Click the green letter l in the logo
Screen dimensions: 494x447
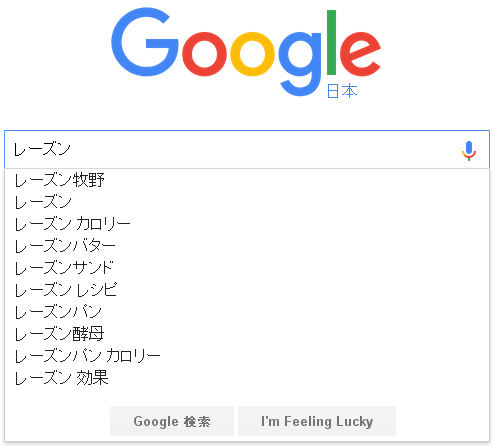pos(331,42)
